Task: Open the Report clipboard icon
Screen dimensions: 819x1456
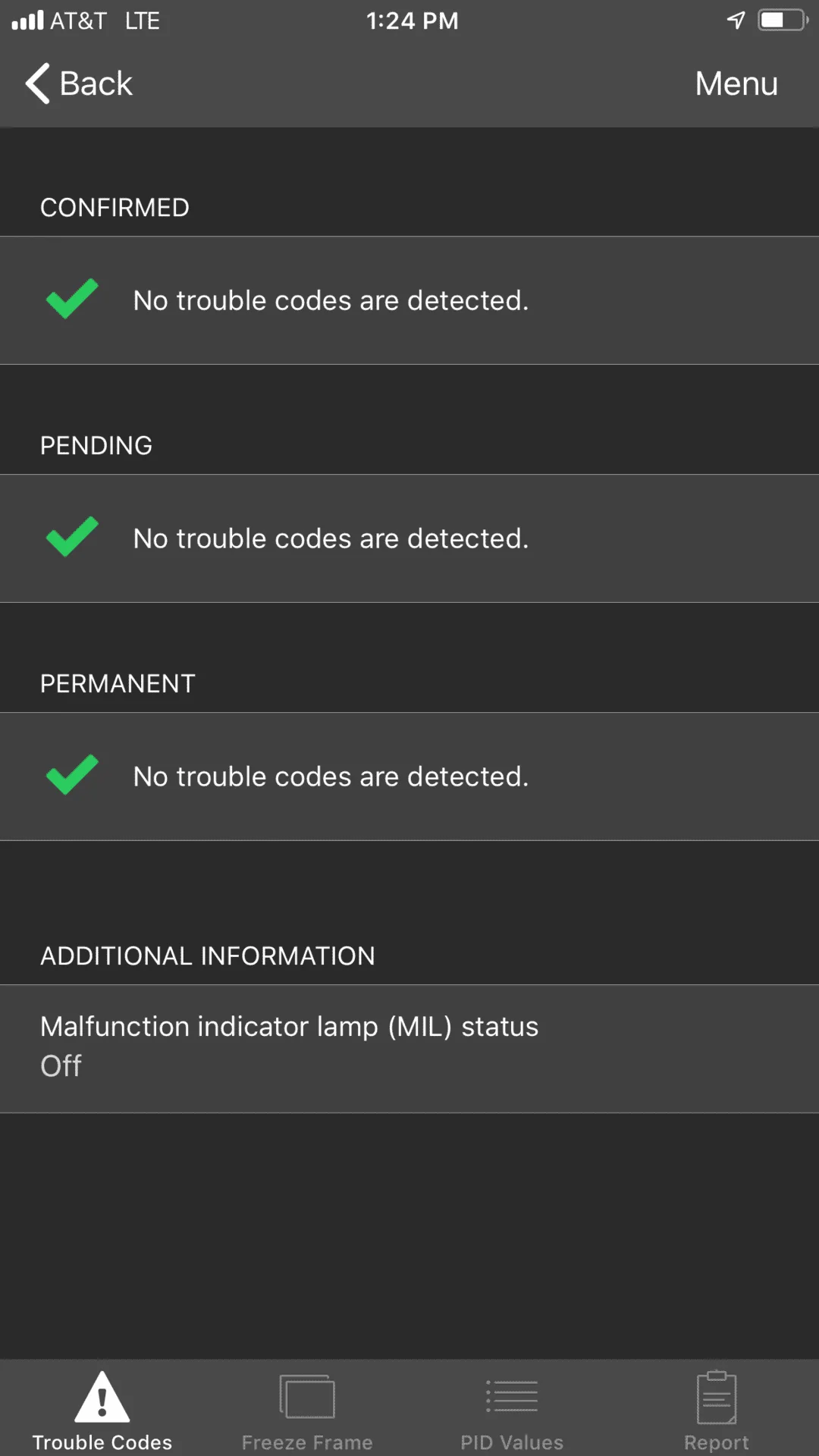Action: point(717,1397)
